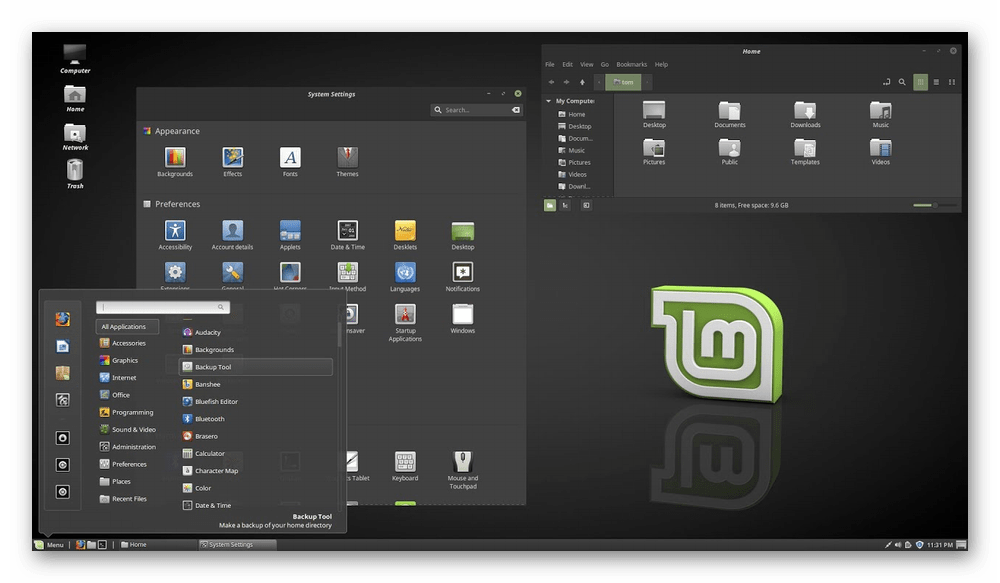Screen dimensions: 1000x583
Task: Clear the System Settings search field
Action: pos(515,110)
